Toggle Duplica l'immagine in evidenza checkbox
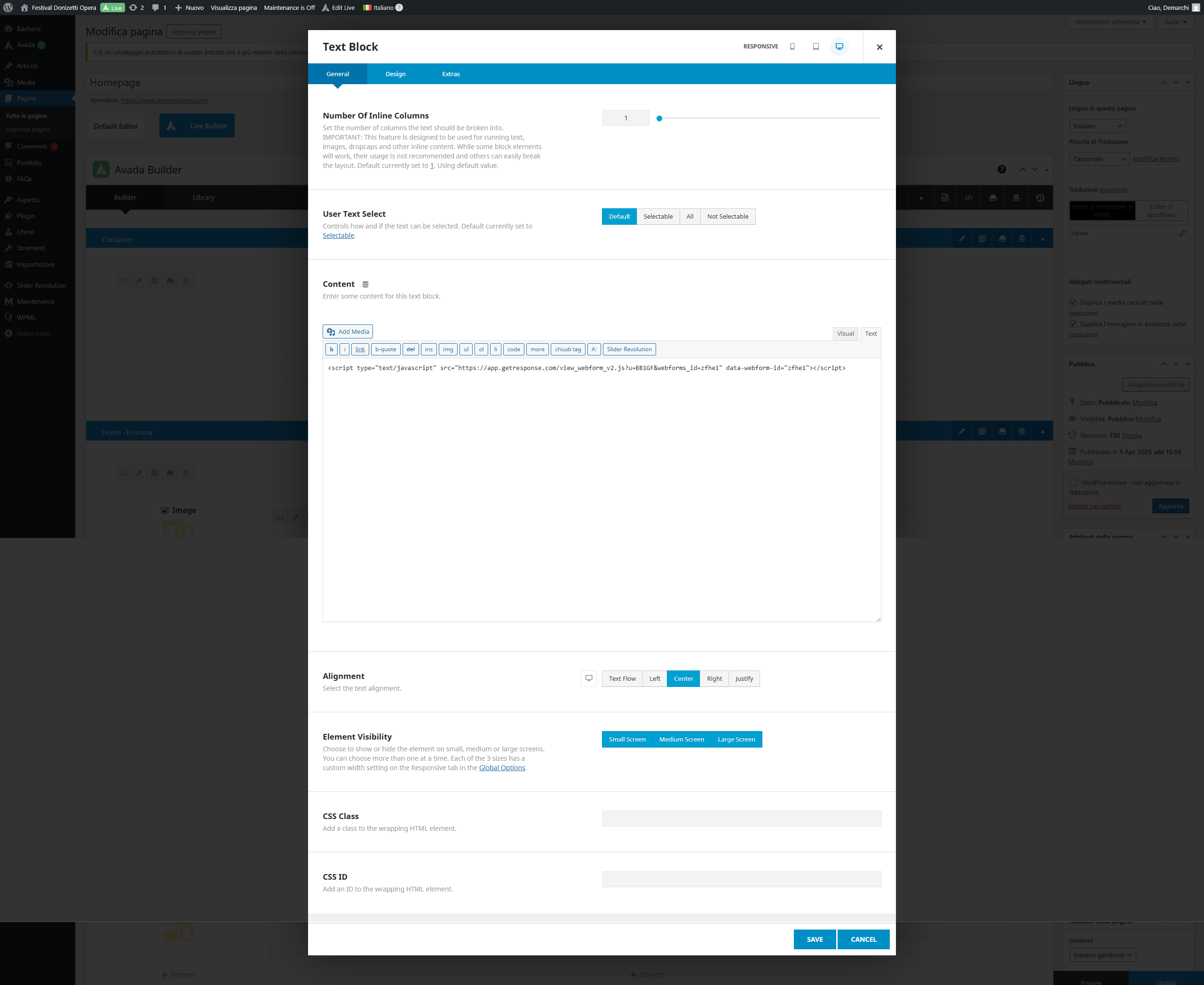The image size is (1204, 985). tap(1073, 324)
